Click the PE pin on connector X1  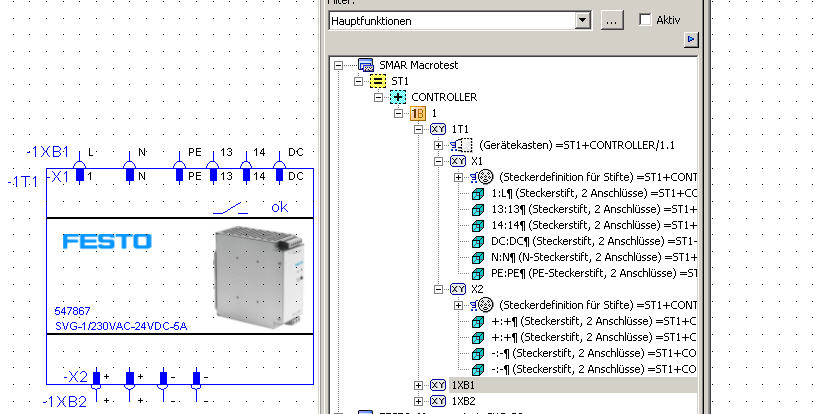[x=179, y=175]
